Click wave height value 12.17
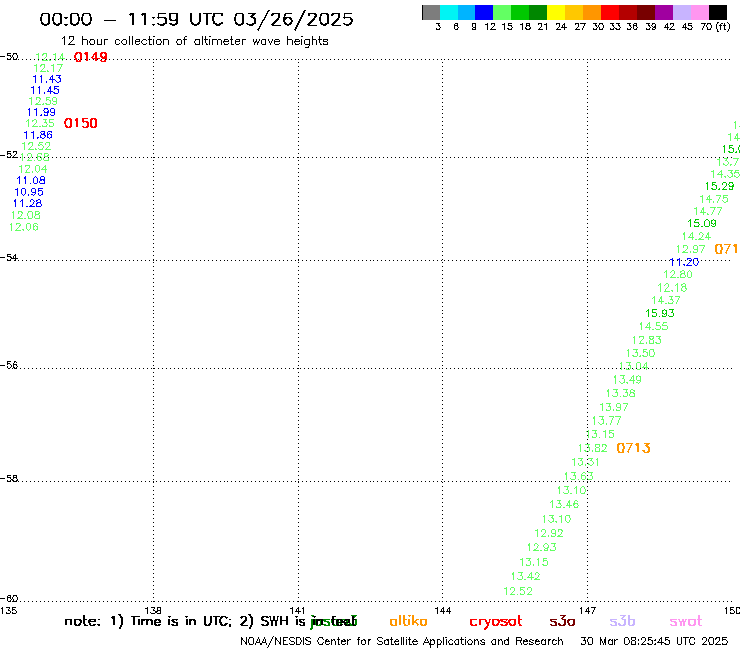Screen dimensions: 740x650 48,68
